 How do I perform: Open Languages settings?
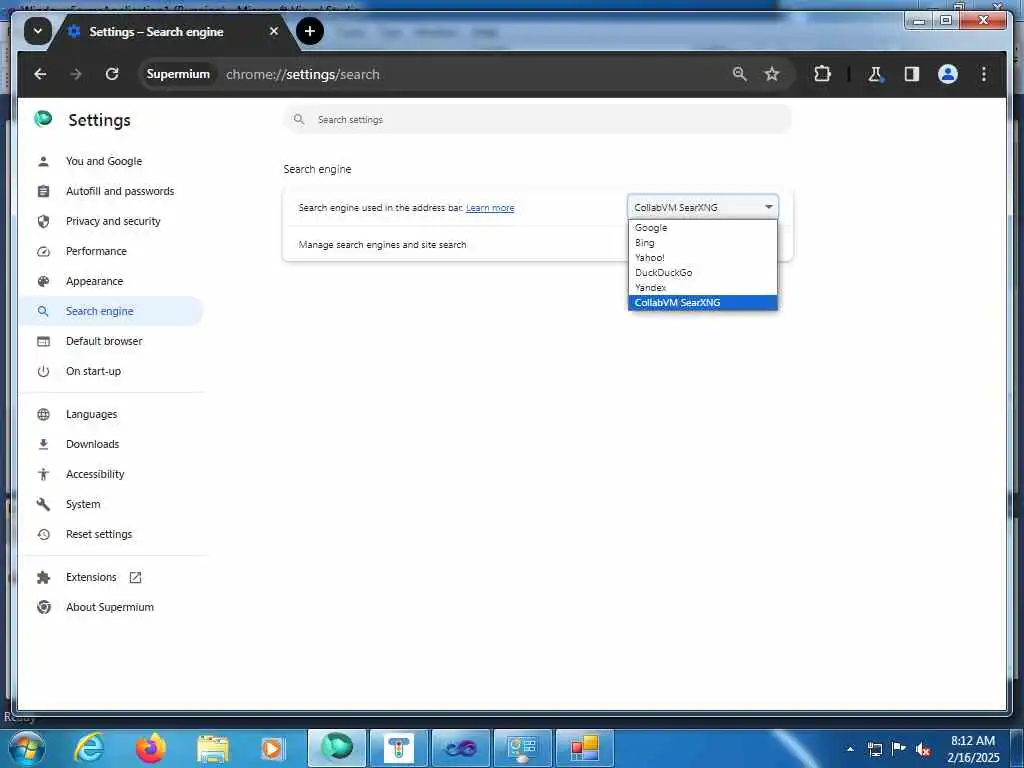point(91,415)
